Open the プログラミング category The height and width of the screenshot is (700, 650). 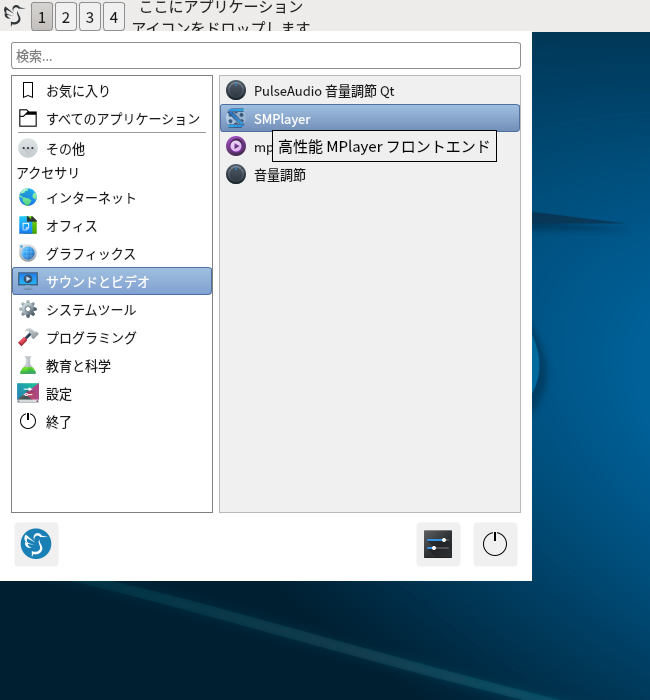click(x=112, y=338)
